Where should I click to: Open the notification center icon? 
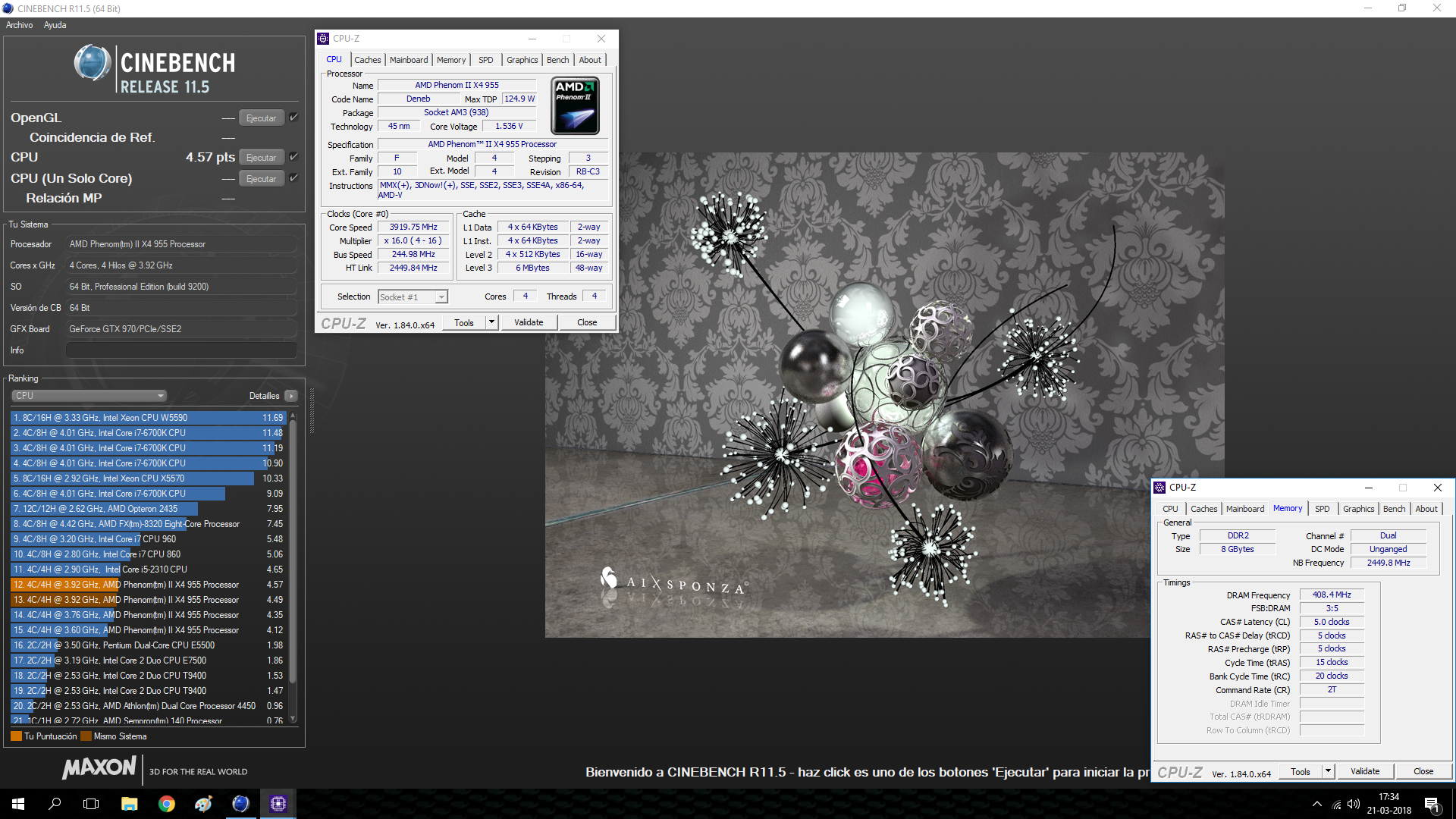(1432, 804)
